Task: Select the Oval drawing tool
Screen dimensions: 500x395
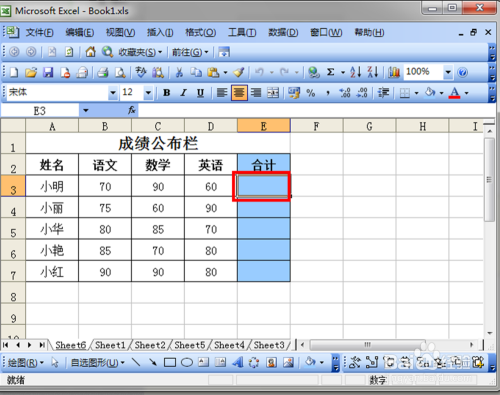Action: 187,362
